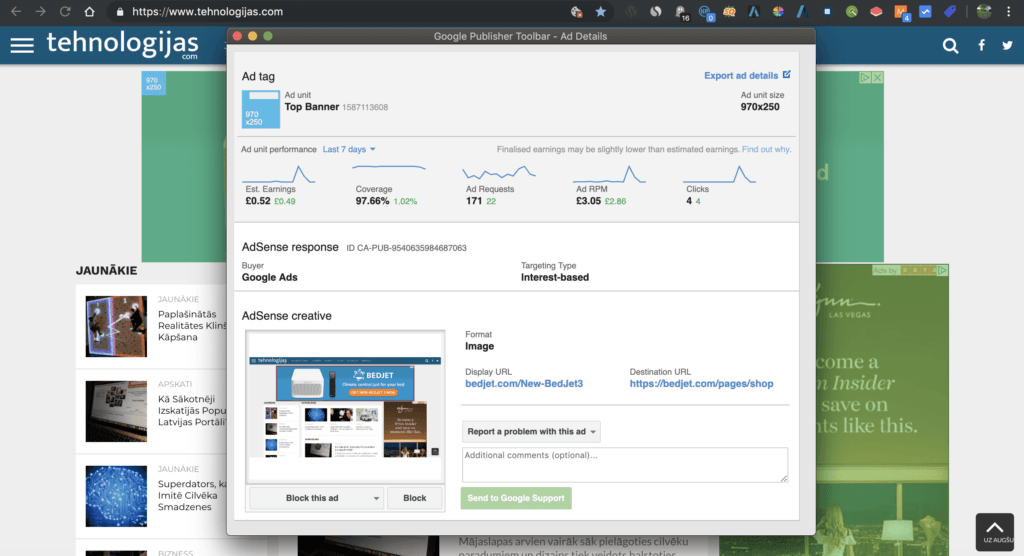Click the Ad Requests sparkline chart
Viewport: 1024px width, 556px height.
[x=499, y=173]
